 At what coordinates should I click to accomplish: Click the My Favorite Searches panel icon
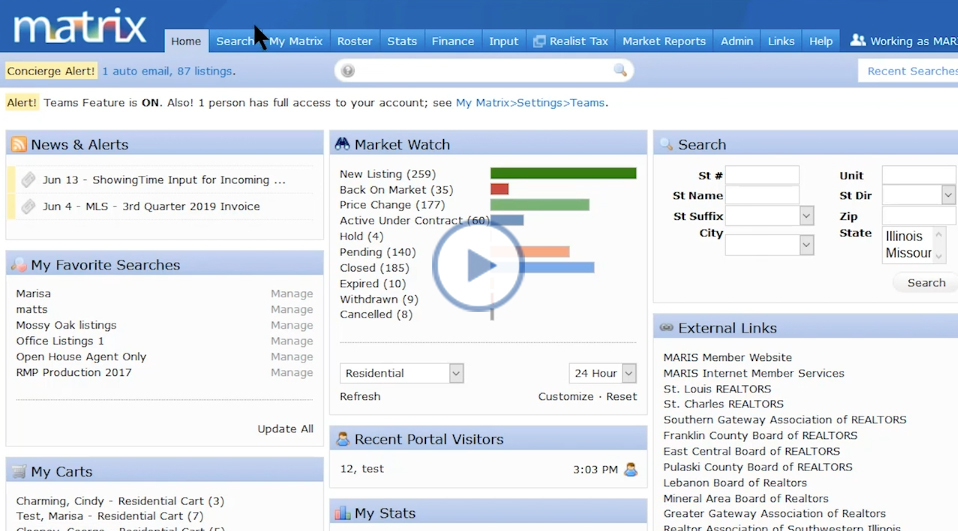click(x=19, y=265)
